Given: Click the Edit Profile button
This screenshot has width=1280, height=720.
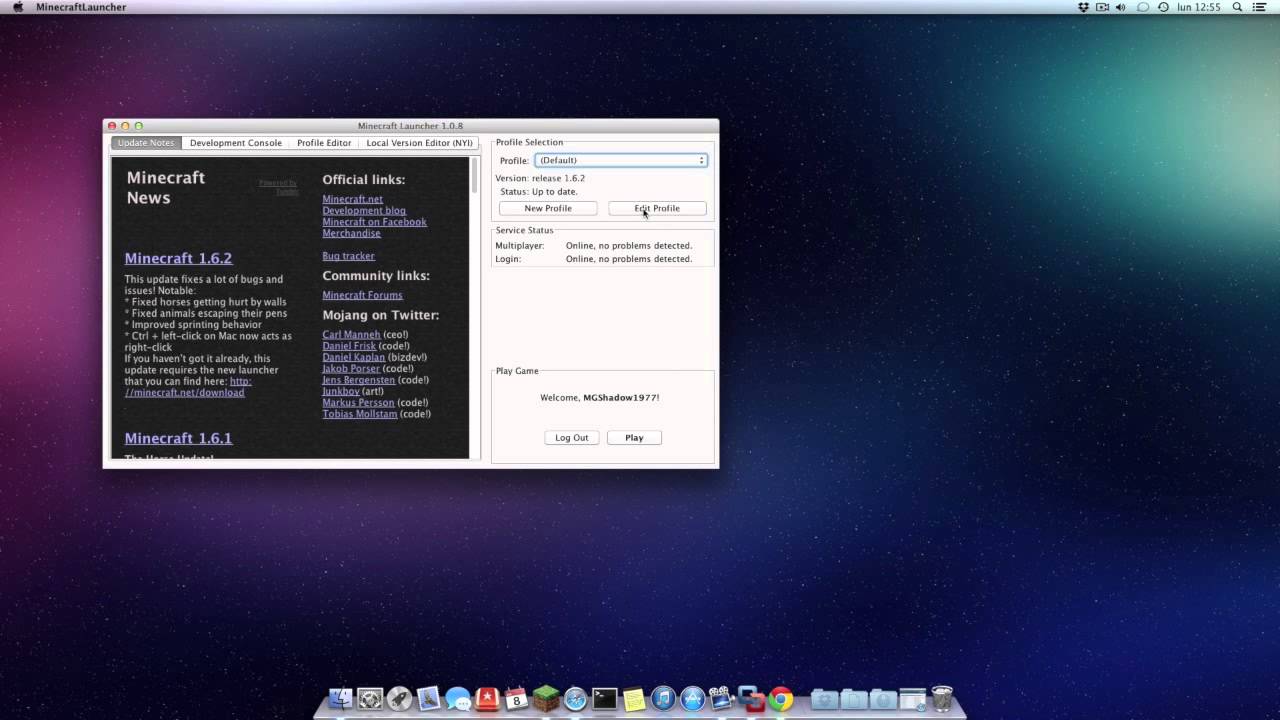Looking at the screenshot, I should point(657,208).
